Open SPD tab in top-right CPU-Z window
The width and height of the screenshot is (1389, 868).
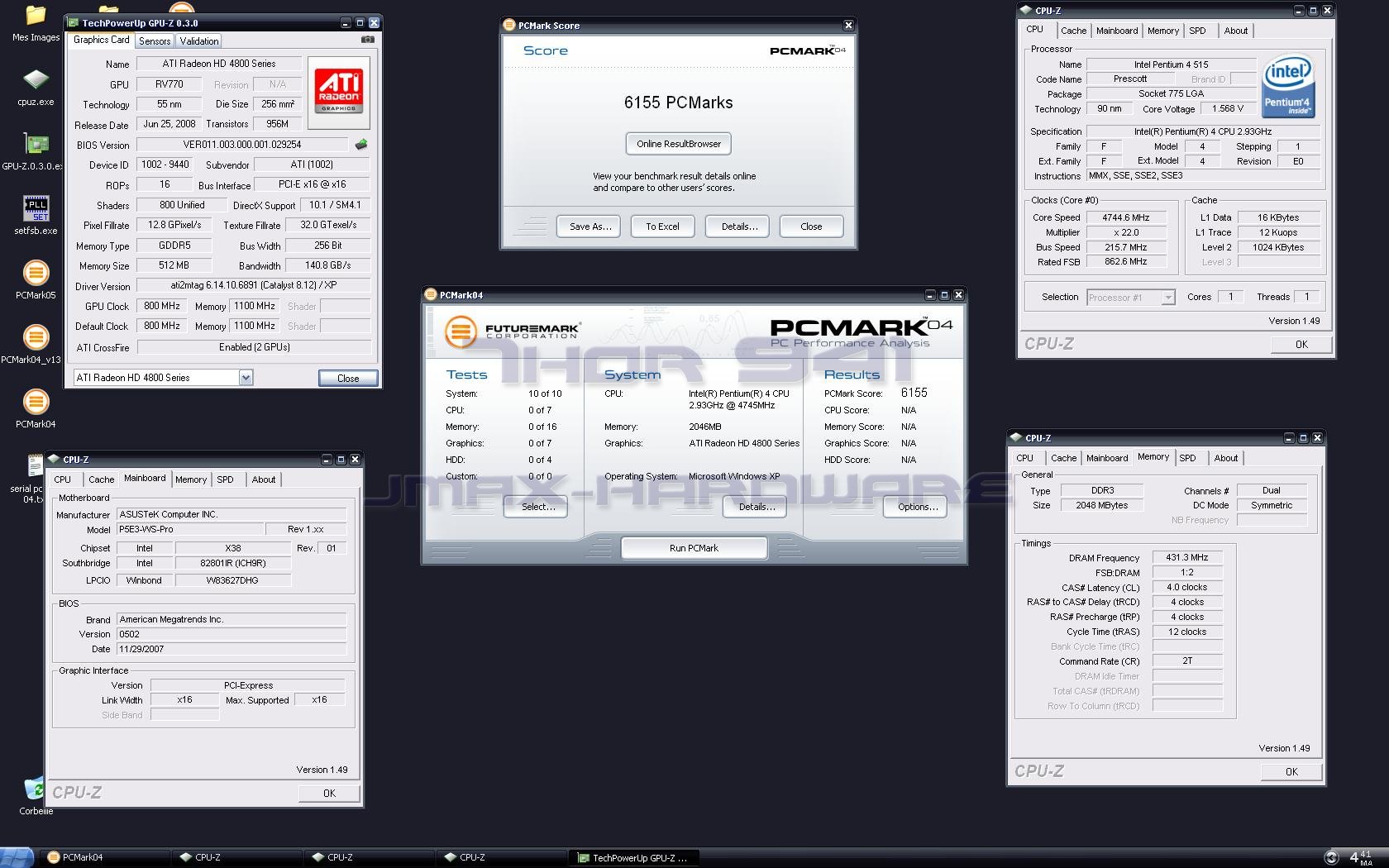coord(1197,31)
